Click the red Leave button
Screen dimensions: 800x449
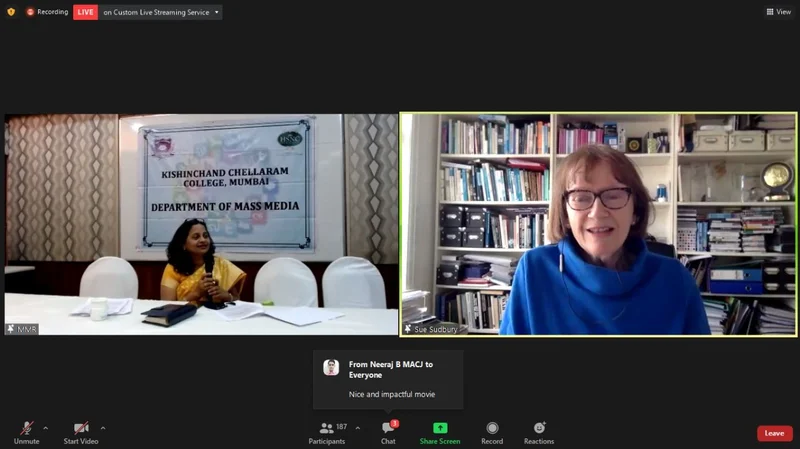[x=774, y=433]
